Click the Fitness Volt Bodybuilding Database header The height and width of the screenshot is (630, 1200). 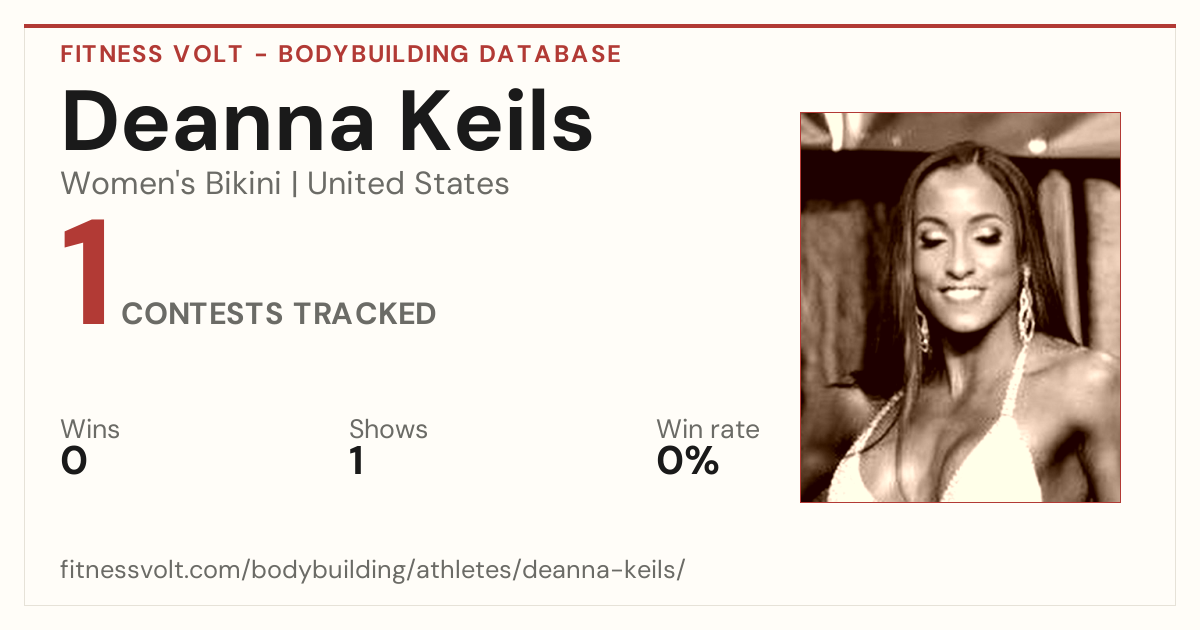point(341,54)
